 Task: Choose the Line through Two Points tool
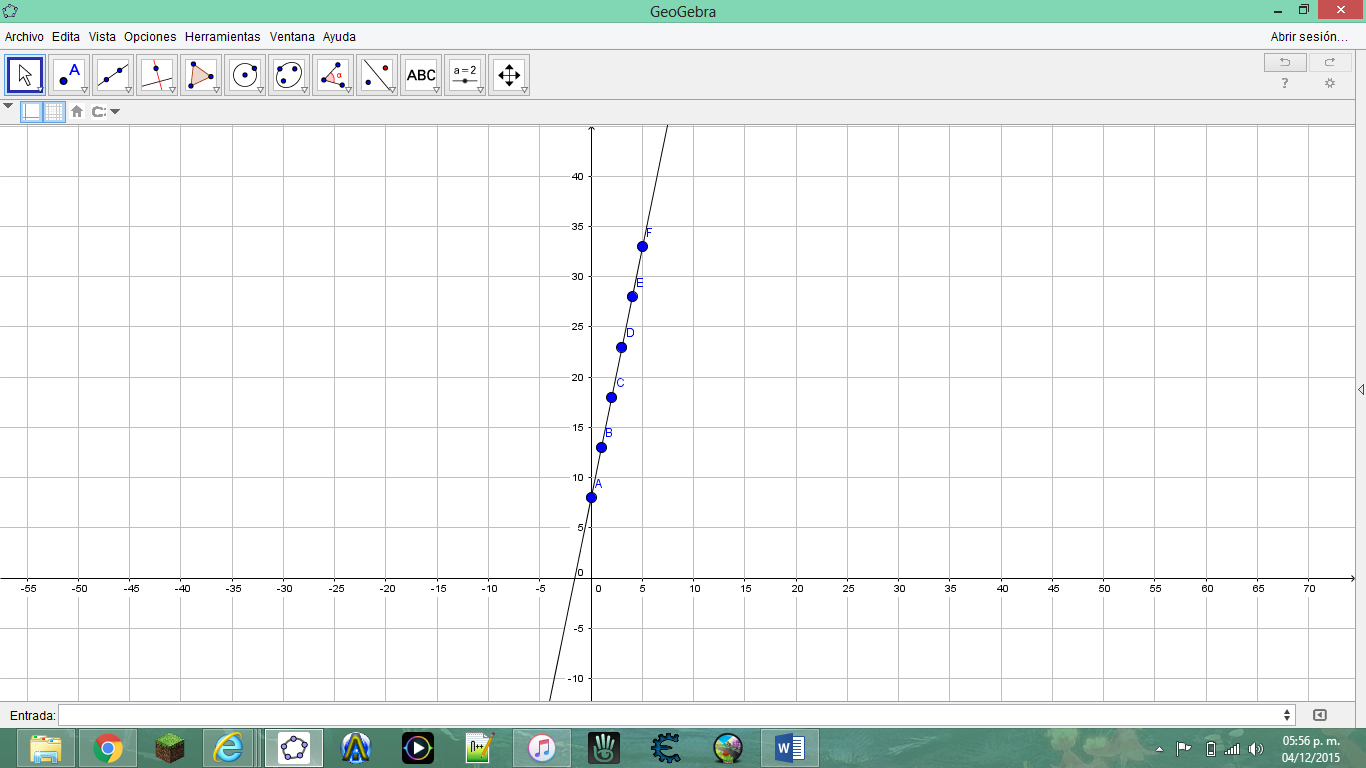113,75
